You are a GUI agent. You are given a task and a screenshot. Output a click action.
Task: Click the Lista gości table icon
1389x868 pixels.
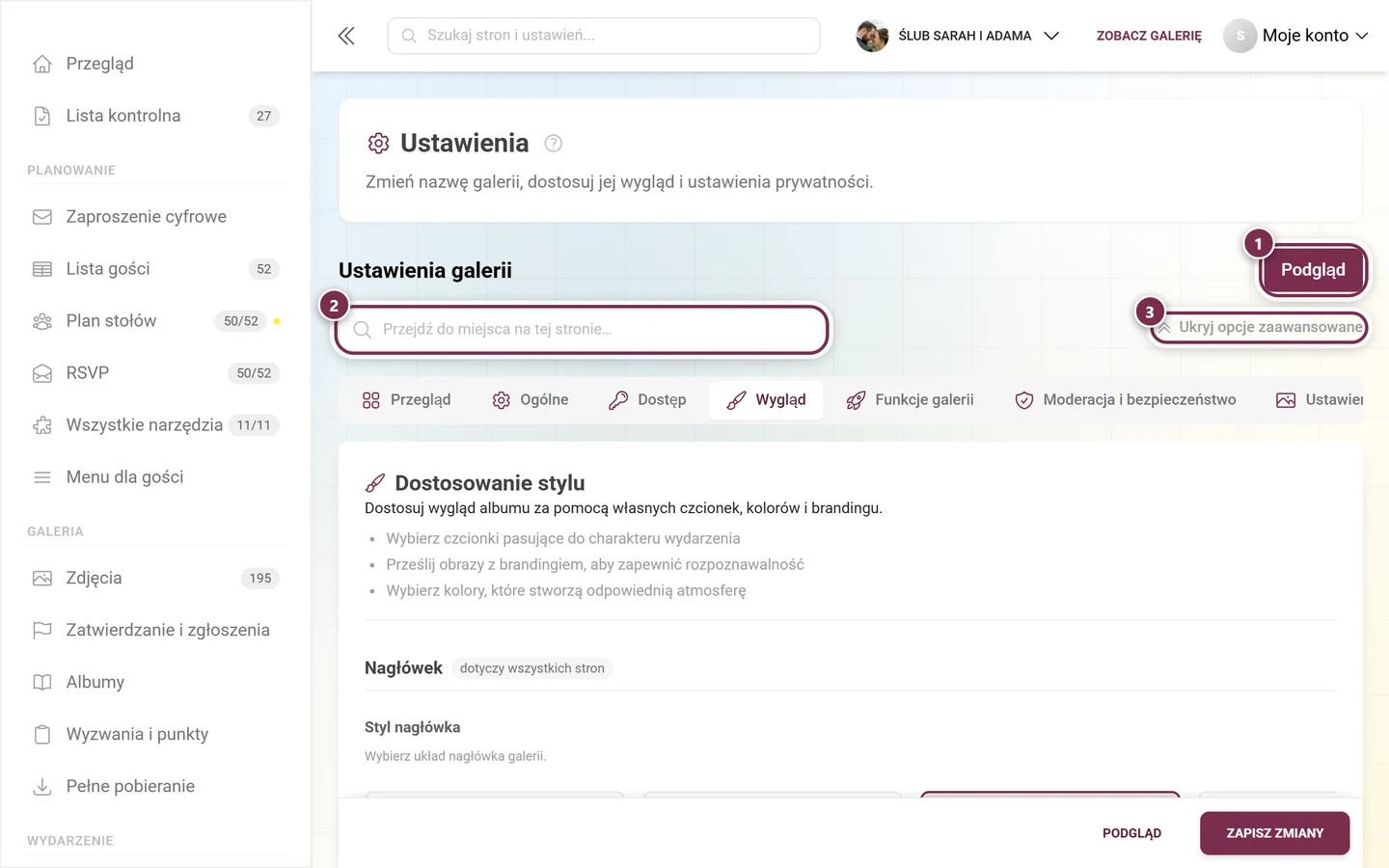click(x=42, y=269)
